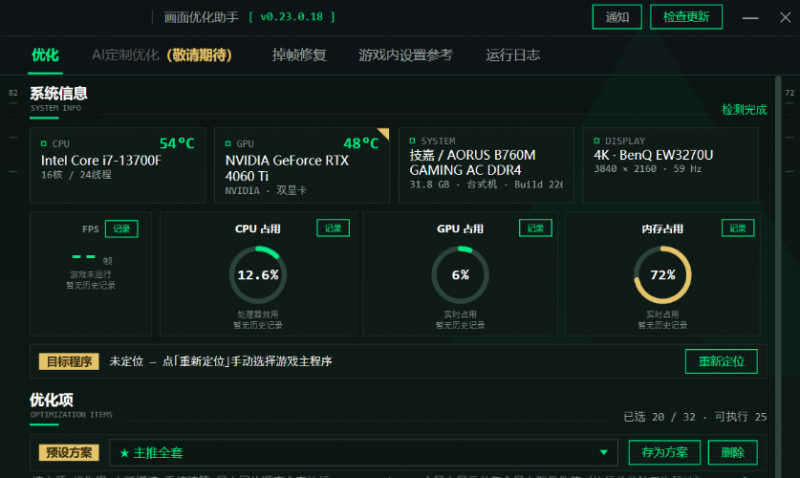Viewport: 800px width, 478px height.
Task: Click the 3840 × 2160 · 59 Hz text
Action: pos(647,169)
